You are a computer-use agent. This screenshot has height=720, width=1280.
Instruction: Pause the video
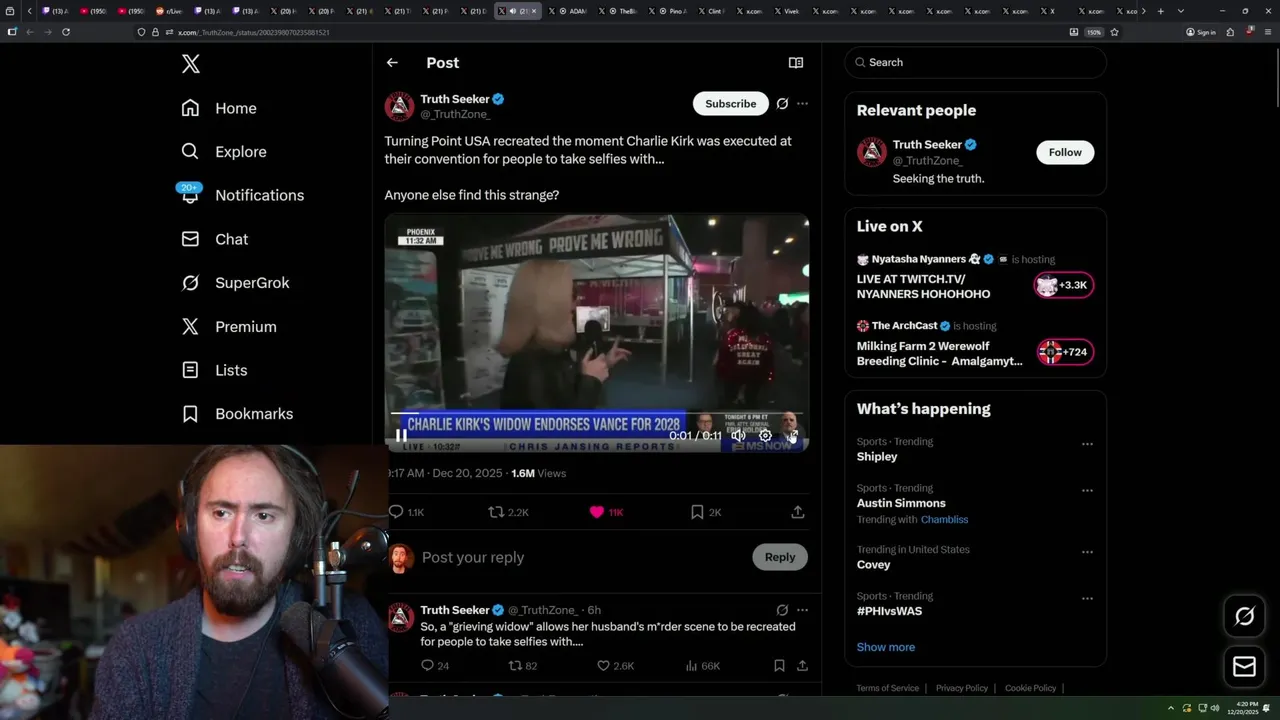pyautogui.click(x=401, y=435)
